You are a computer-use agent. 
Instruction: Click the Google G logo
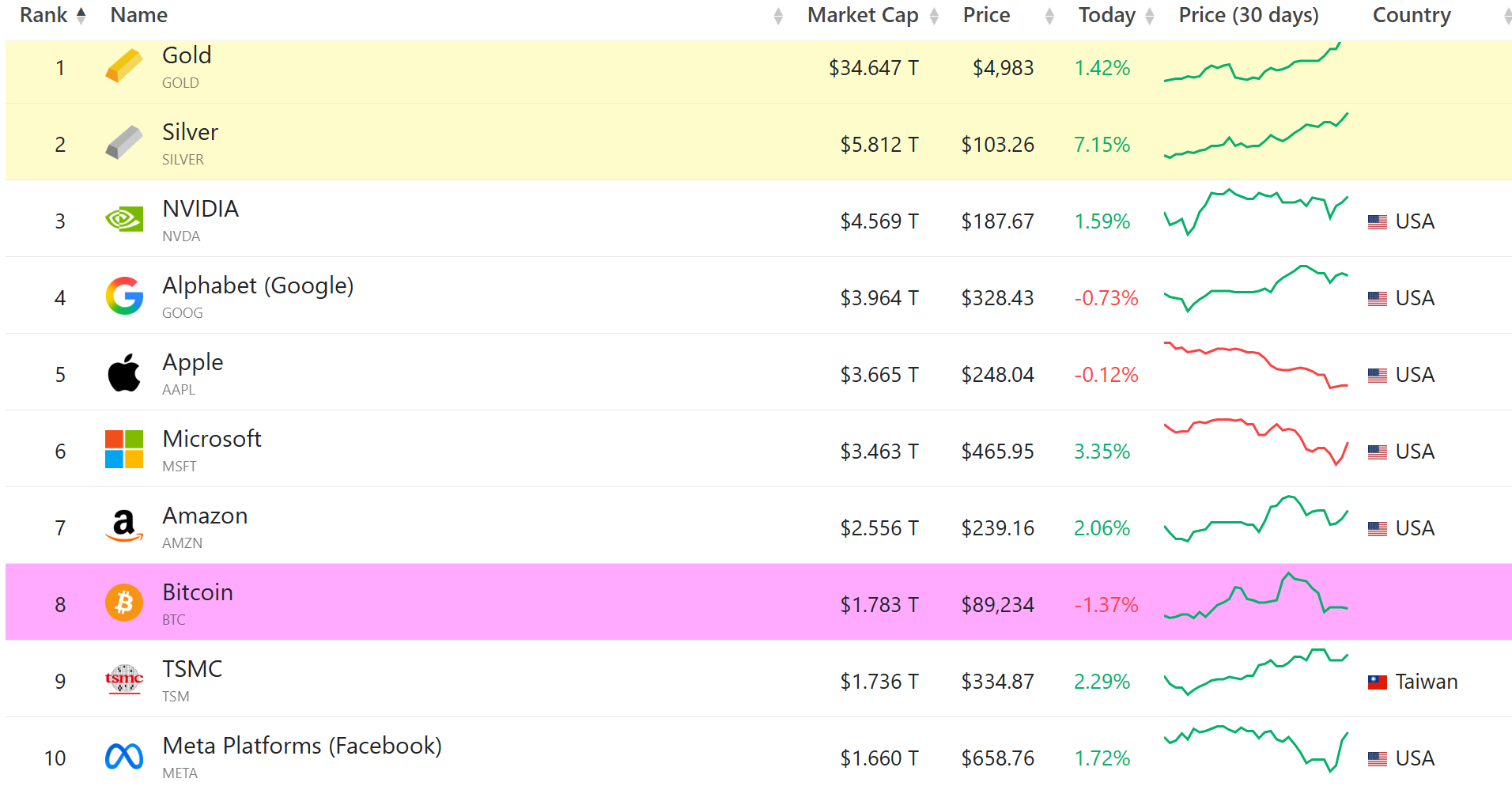tap(124, 296)
